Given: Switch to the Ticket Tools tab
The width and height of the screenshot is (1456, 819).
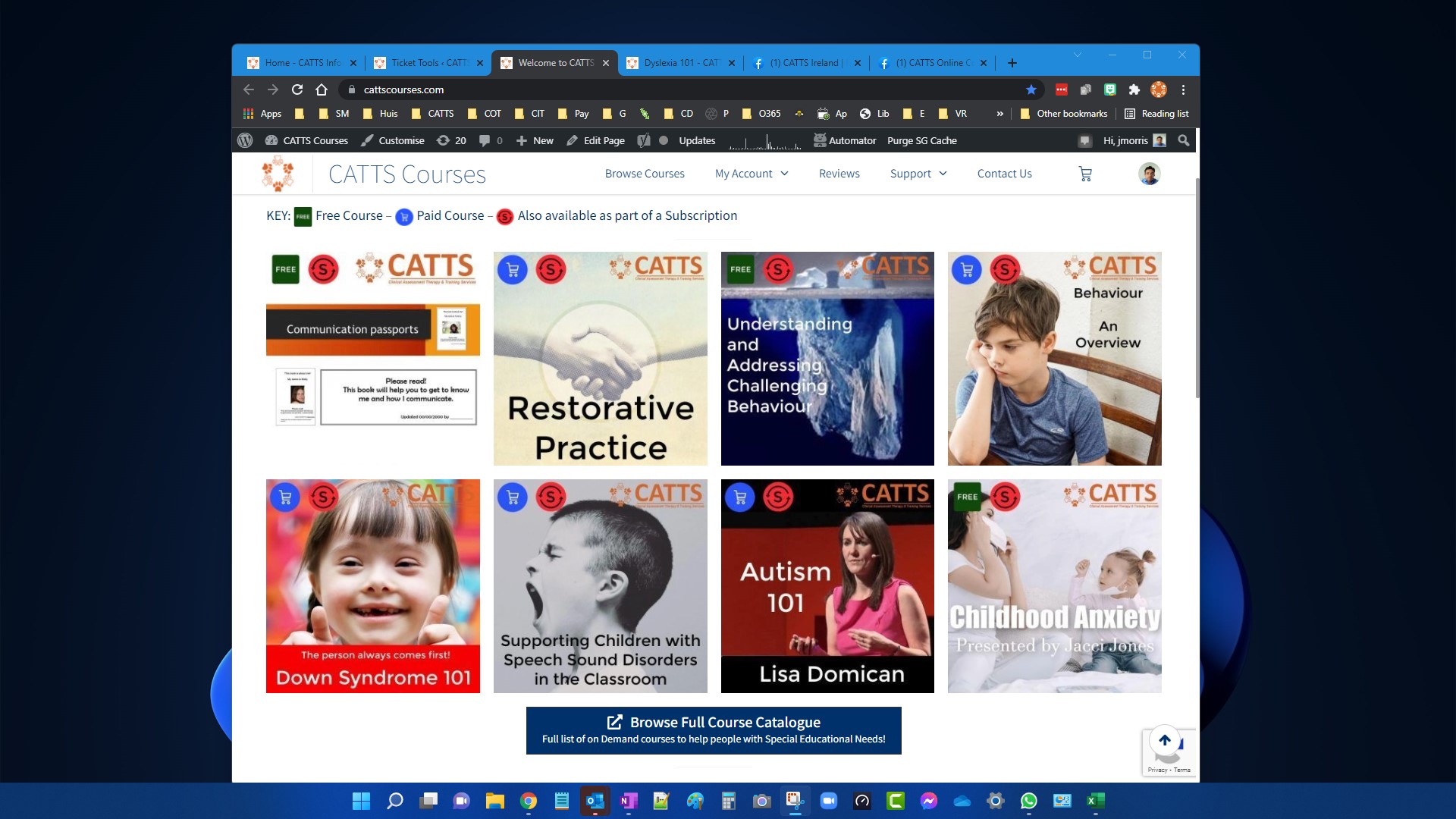Looking at the screenshot, I should [x=428, y=63].
